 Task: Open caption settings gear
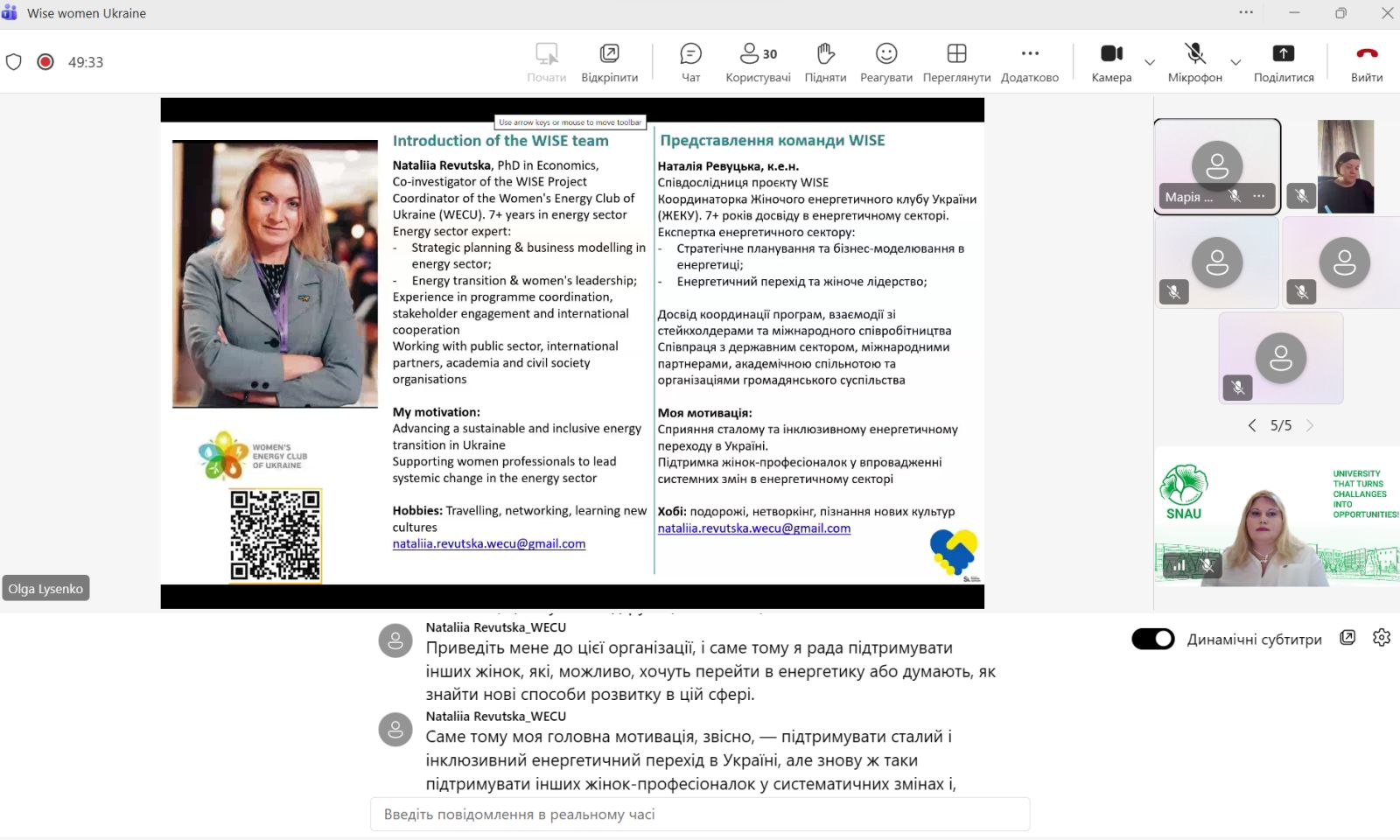1382,638
